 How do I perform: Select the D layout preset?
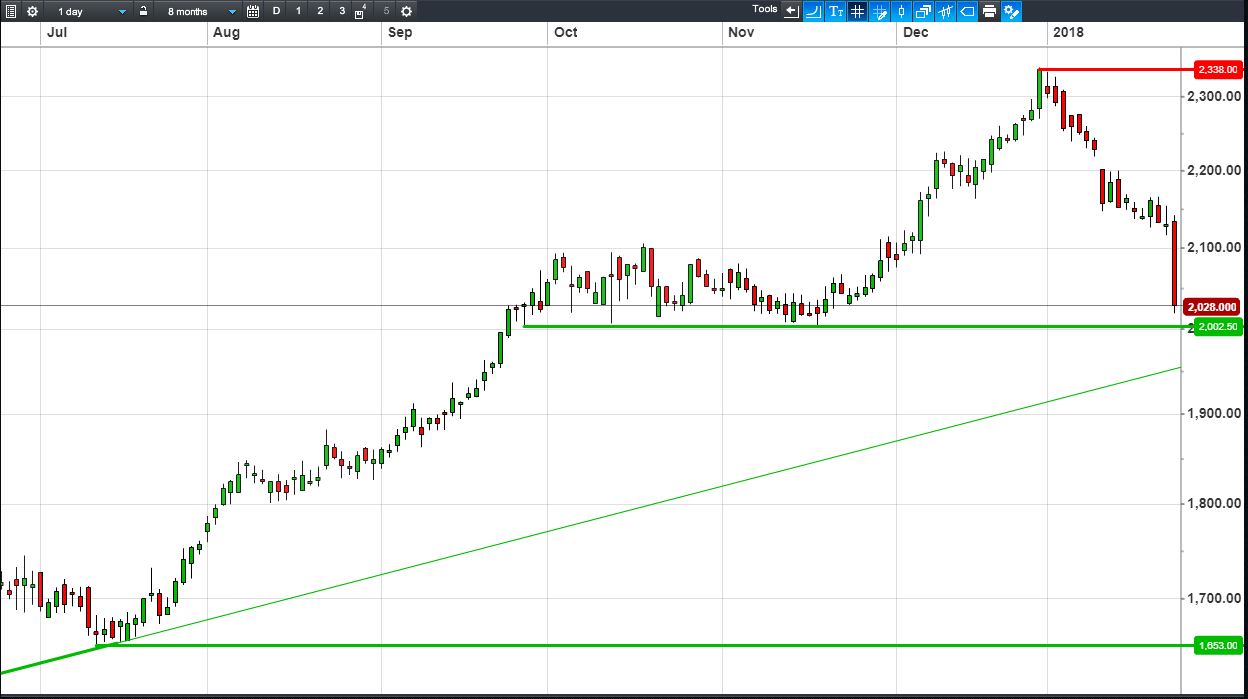coord(277,11)
